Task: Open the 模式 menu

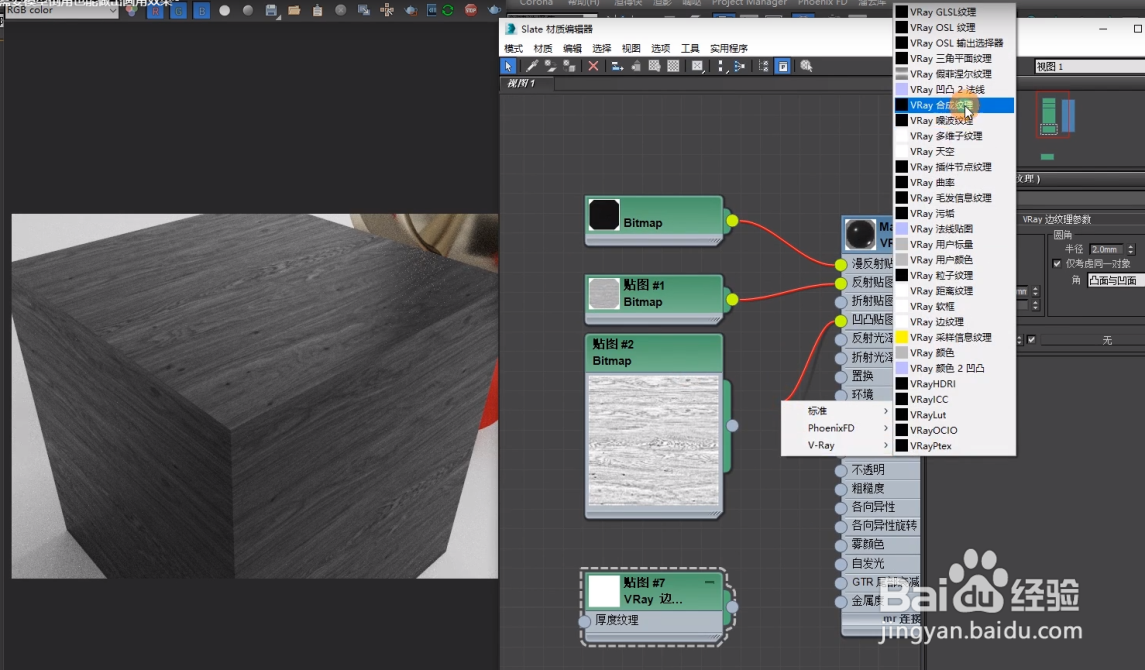Action: [513, 48]
